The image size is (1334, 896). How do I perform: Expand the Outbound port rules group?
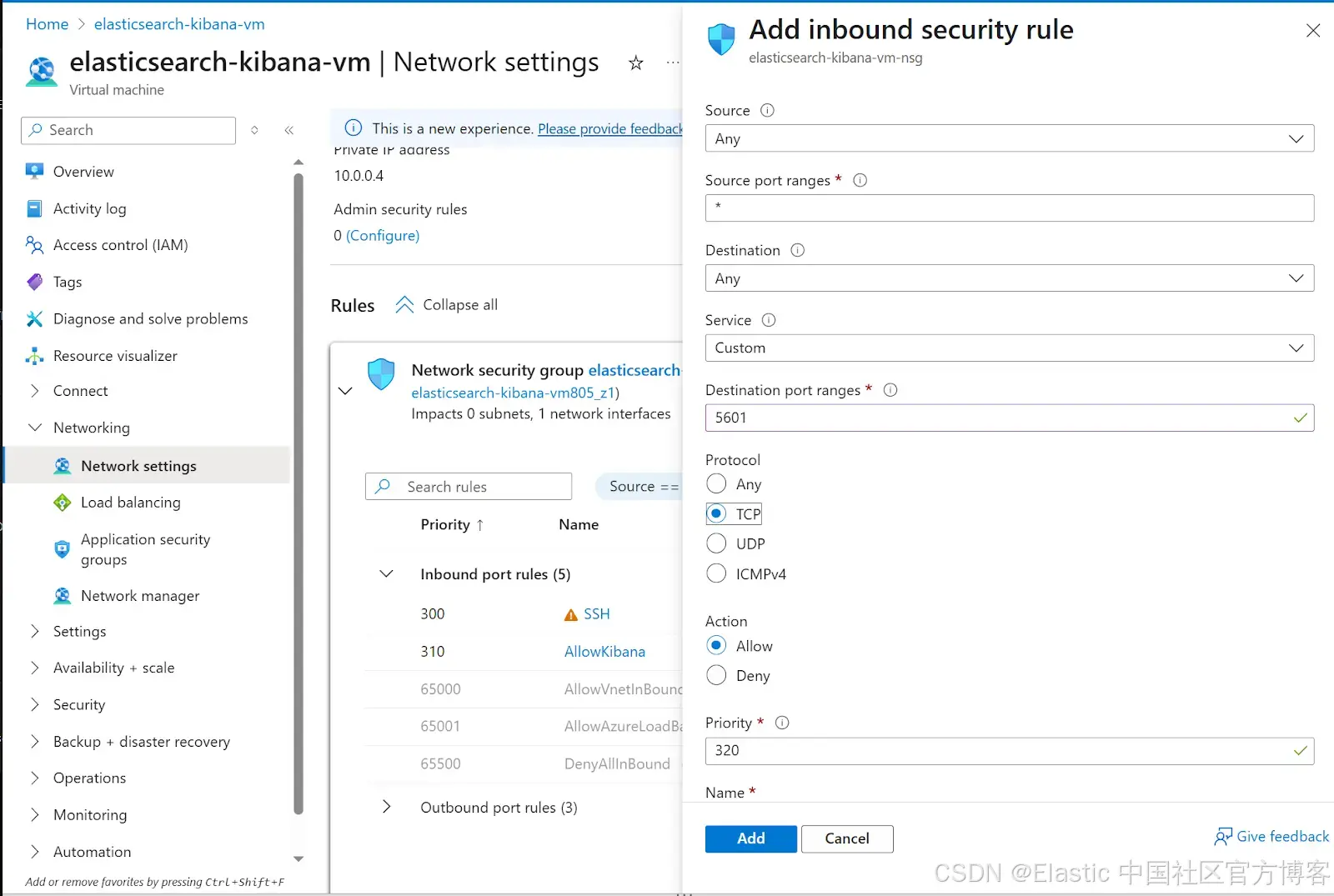pos(386,807)
